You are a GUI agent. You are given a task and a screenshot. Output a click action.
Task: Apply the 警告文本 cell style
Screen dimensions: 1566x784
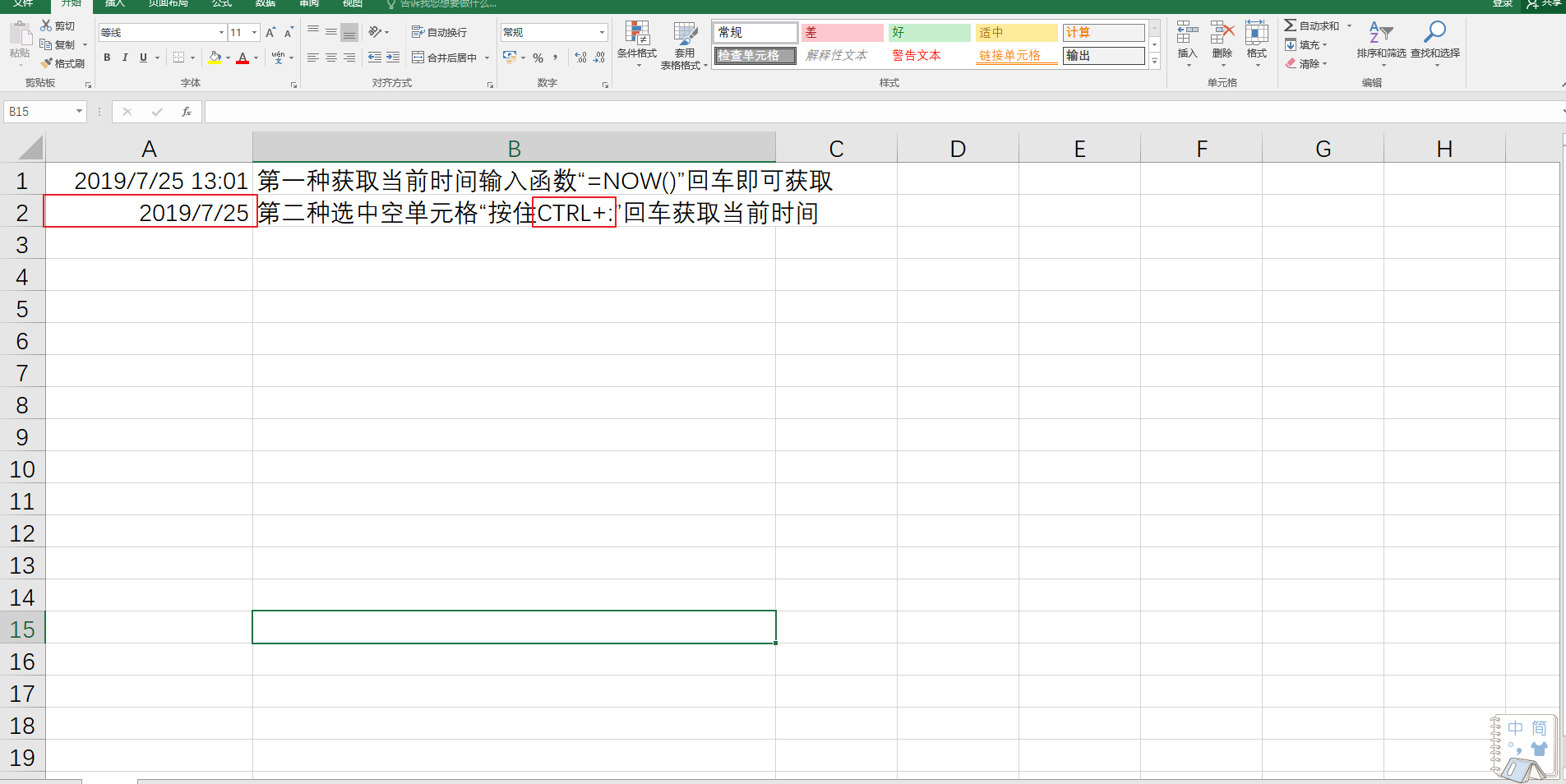[x=916, y=55]
